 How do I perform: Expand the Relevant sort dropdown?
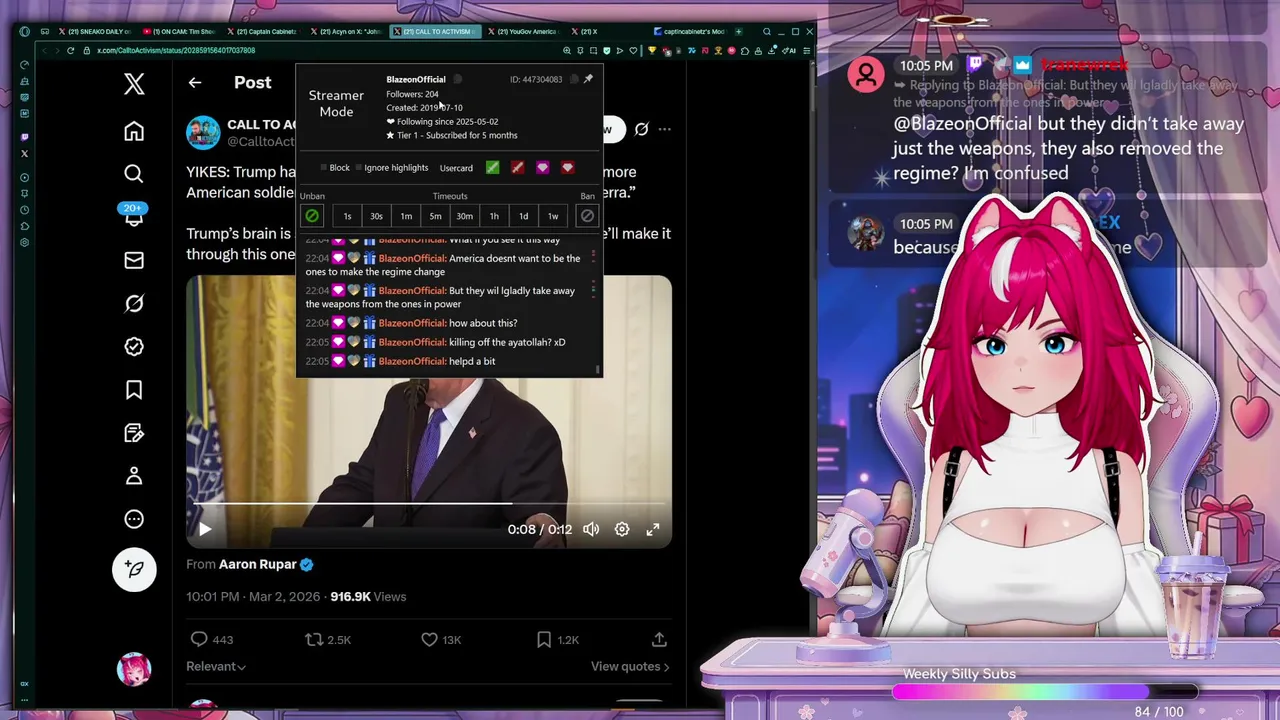pyautogui.click(x=216, y=666)
